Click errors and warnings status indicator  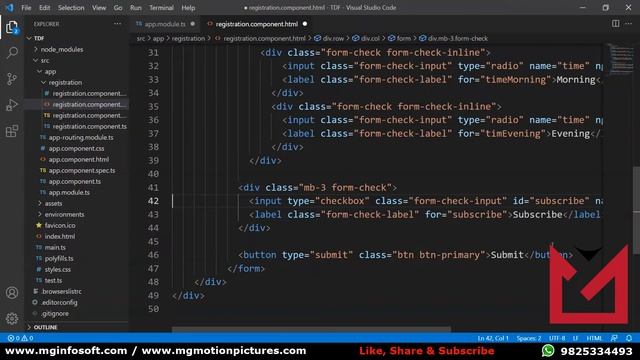click(x=20, y=338)
